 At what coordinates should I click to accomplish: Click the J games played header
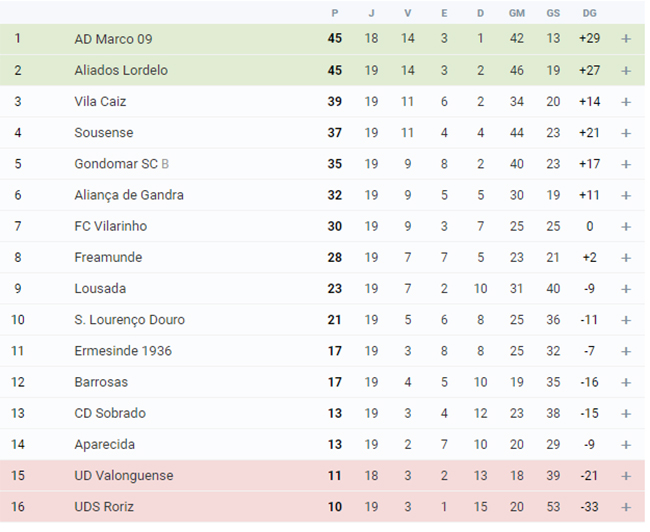tap(371, 13)
